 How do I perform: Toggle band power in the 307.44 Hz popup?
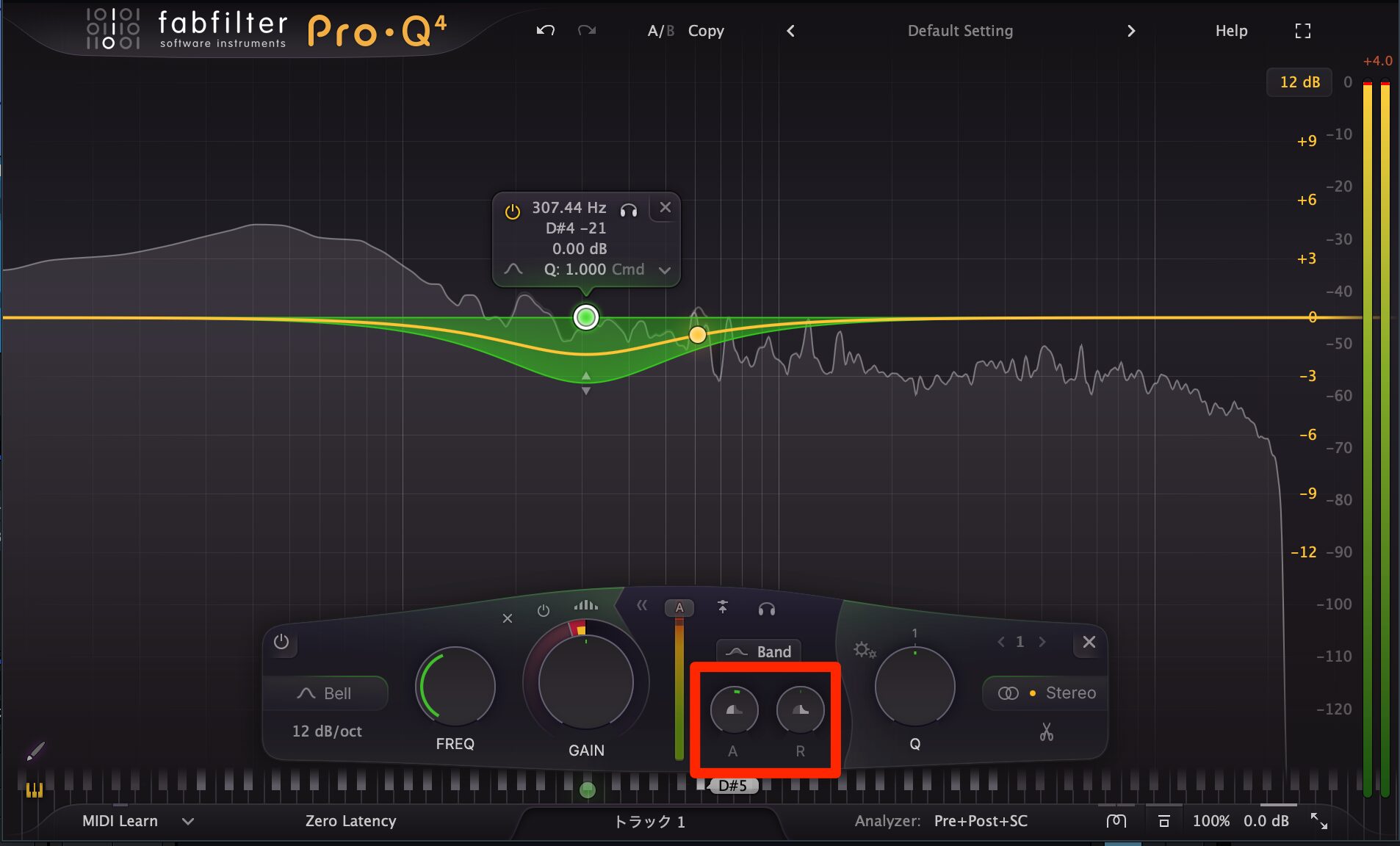[x=512, y=211]
